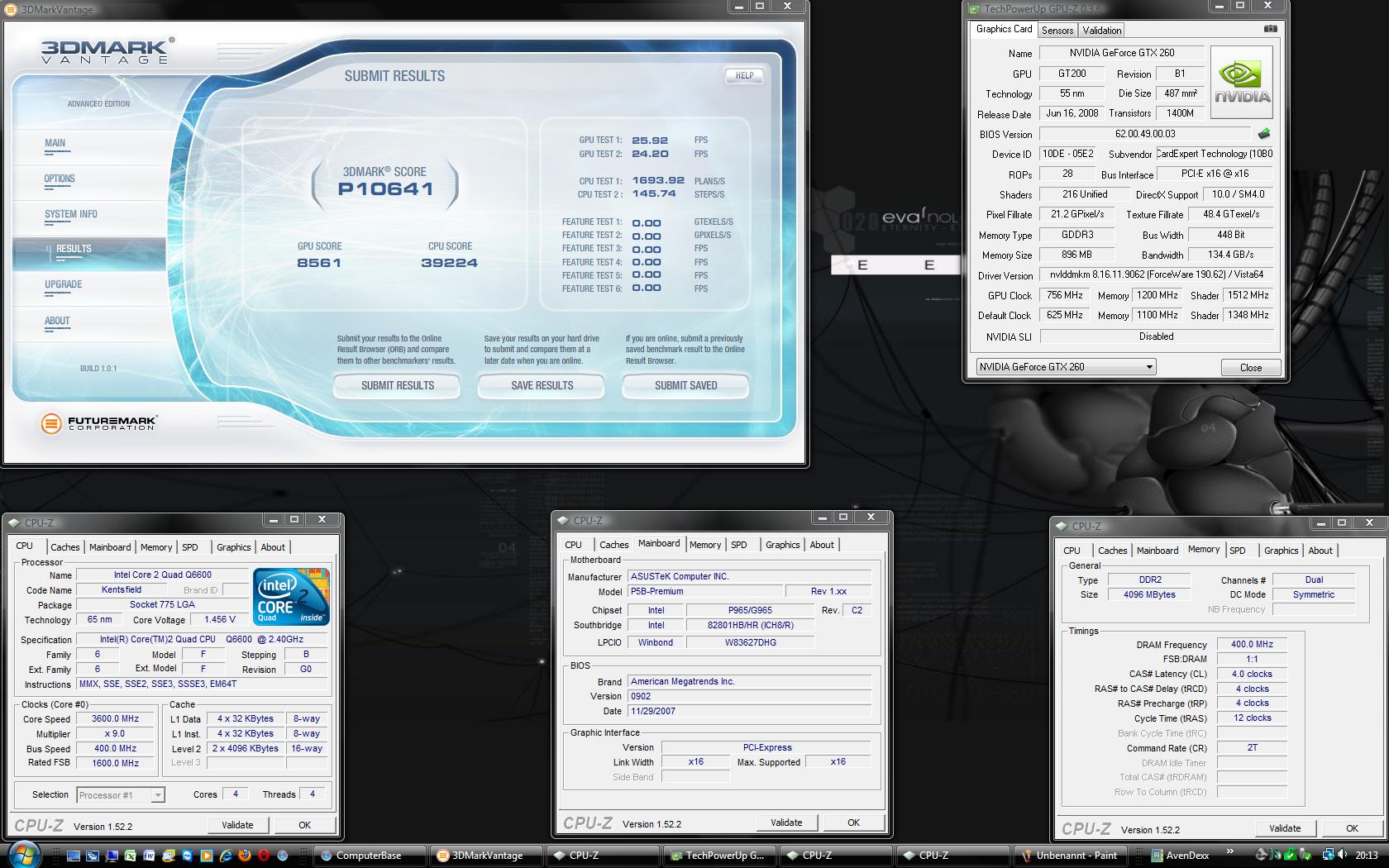This screenshot has height=868, width=1389.
Task: Click the network icon in the system tray
Action: coord(1328,856)
